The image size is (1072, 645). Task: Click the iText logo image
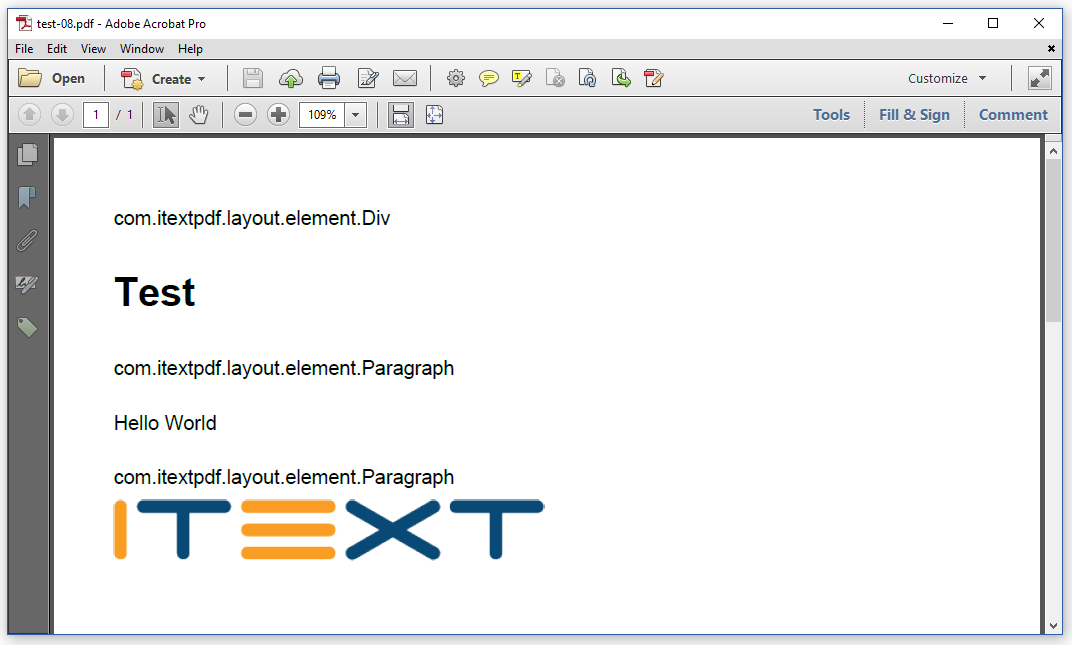329,529
